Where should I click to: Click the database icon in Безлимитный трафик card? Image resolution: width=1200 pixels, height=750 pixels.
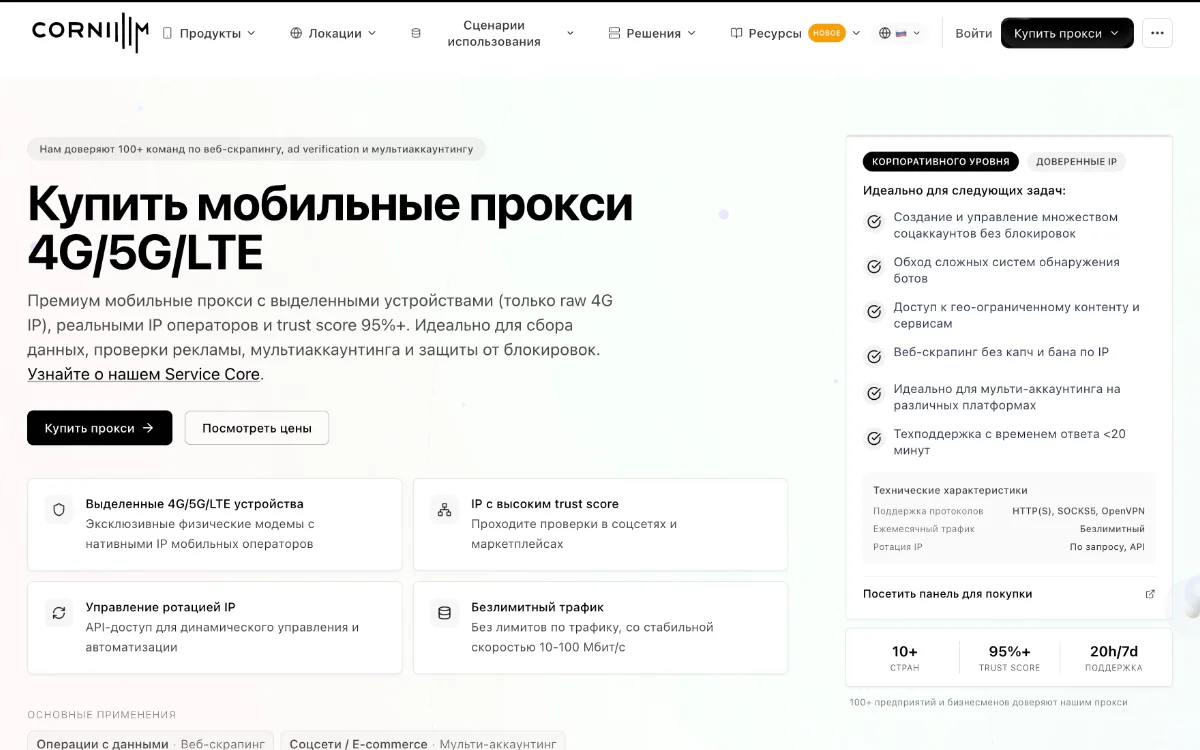(x=445, y=613)
